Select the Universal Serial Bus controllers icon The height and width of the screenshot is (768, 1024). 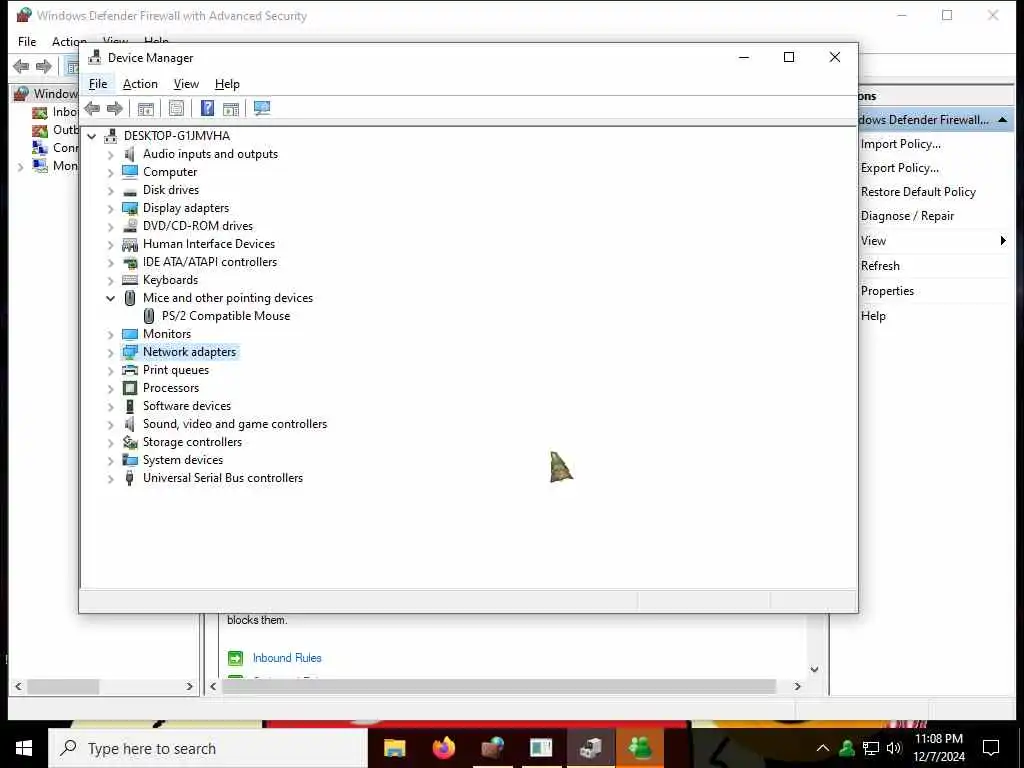pyautogui.click(x=130, y=478)
